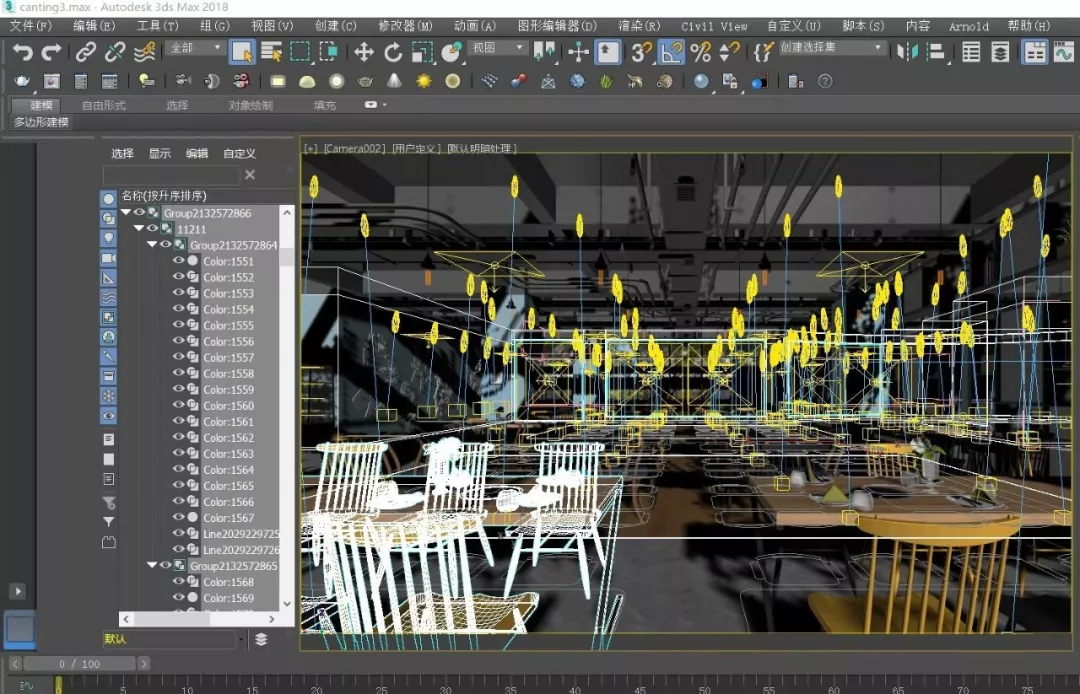The width and height of the screenshot is (1080, 694).
Task: Toggle the Display Lights bulb filter icon
Action: (108, 238)
